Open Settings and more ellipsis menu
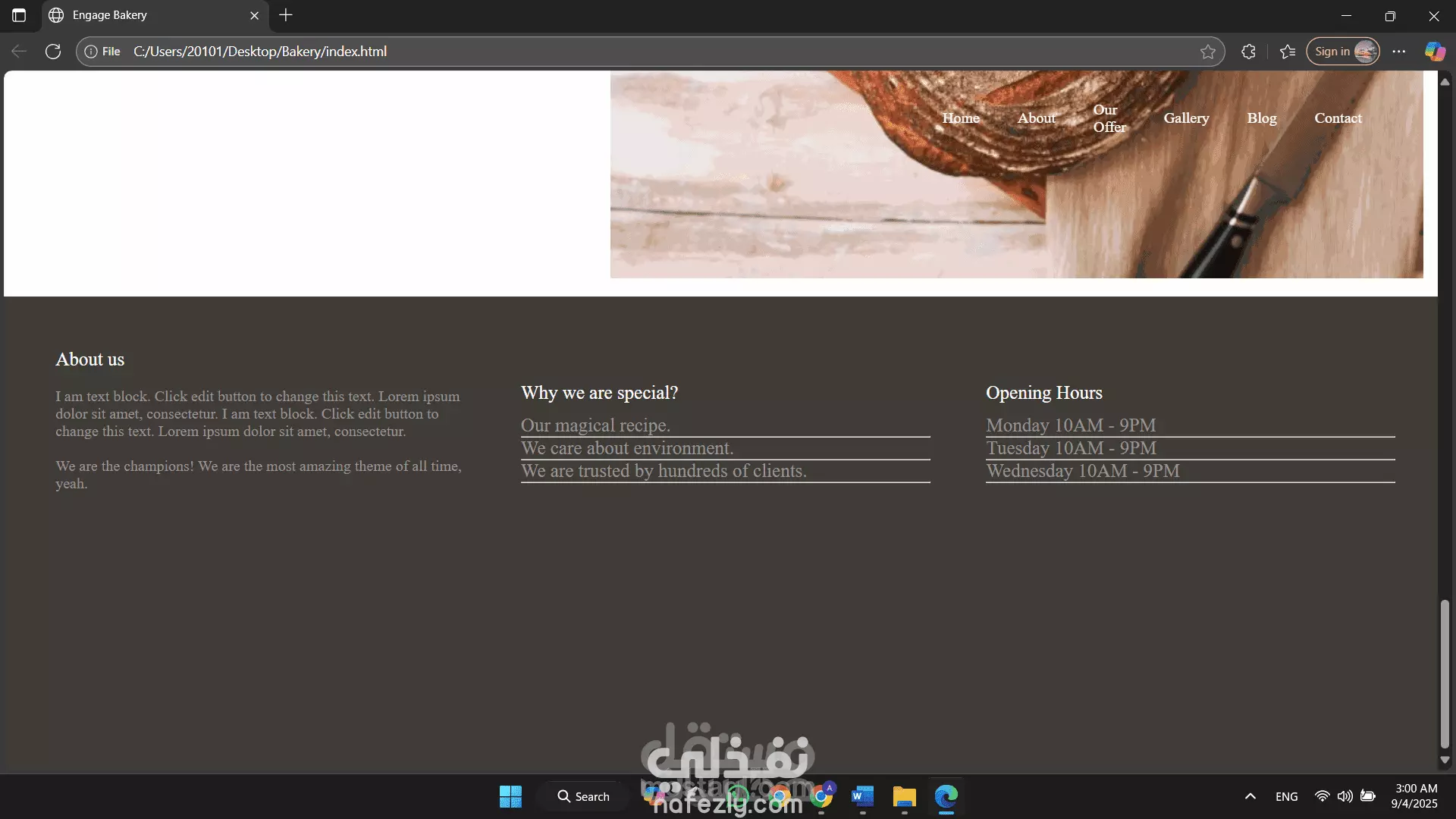This screenshot has height=819, width=1456. pos(1399,52)
